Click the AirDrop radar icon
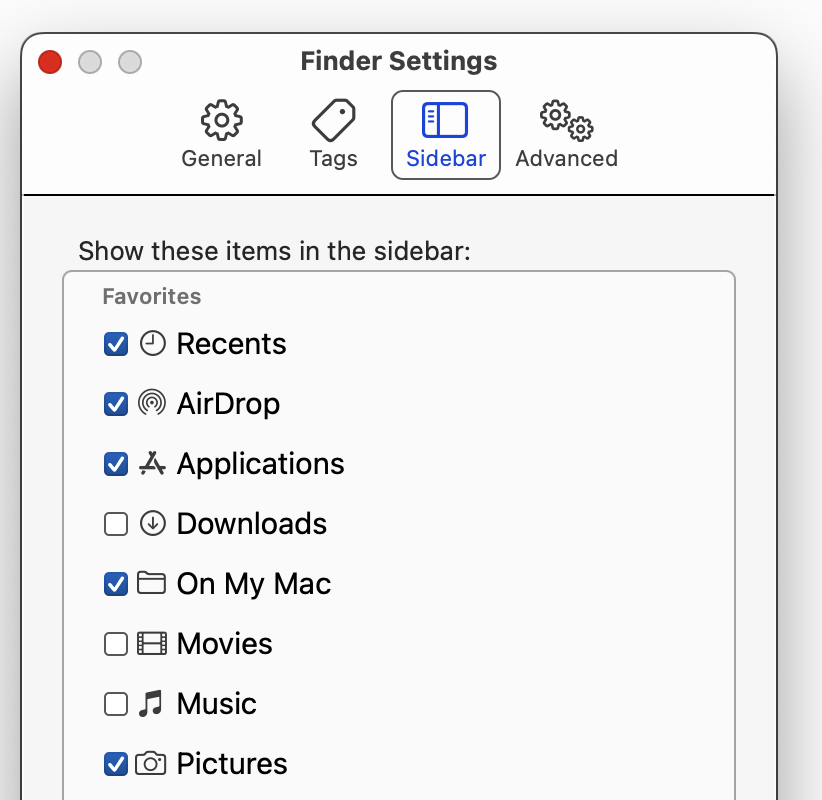The image size is (822, 800). (x=151, y=404)
